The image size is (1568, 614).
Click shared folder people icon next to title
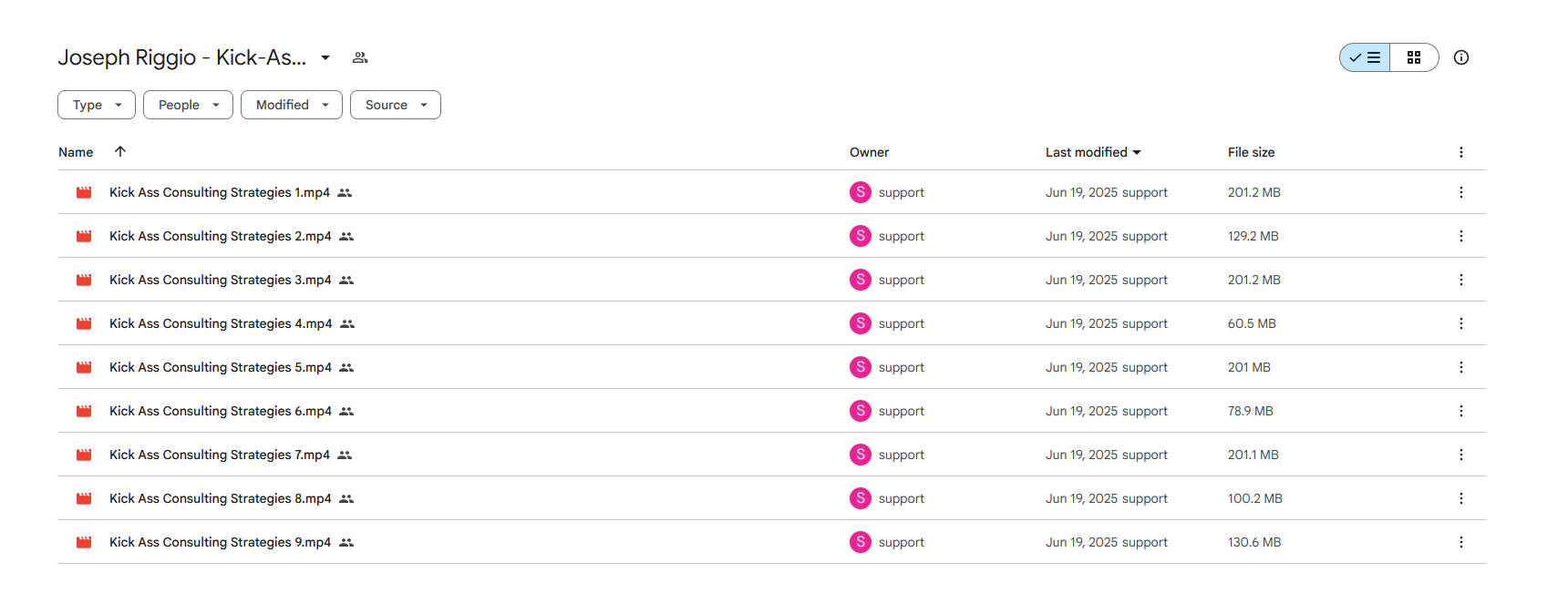pos(360,57)
